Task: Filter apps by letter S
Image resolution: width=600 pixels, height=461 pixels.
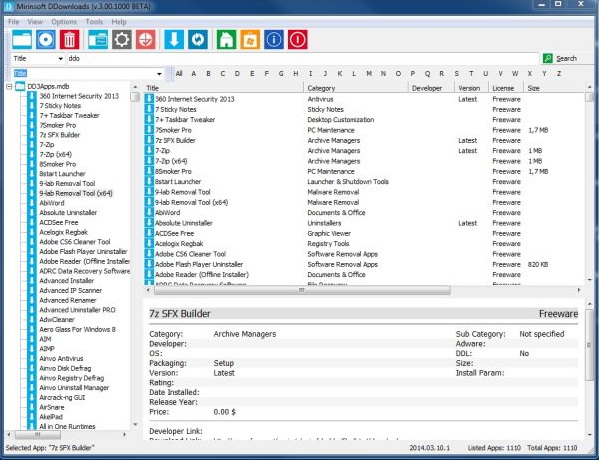Action: click(x=457, y=73)
